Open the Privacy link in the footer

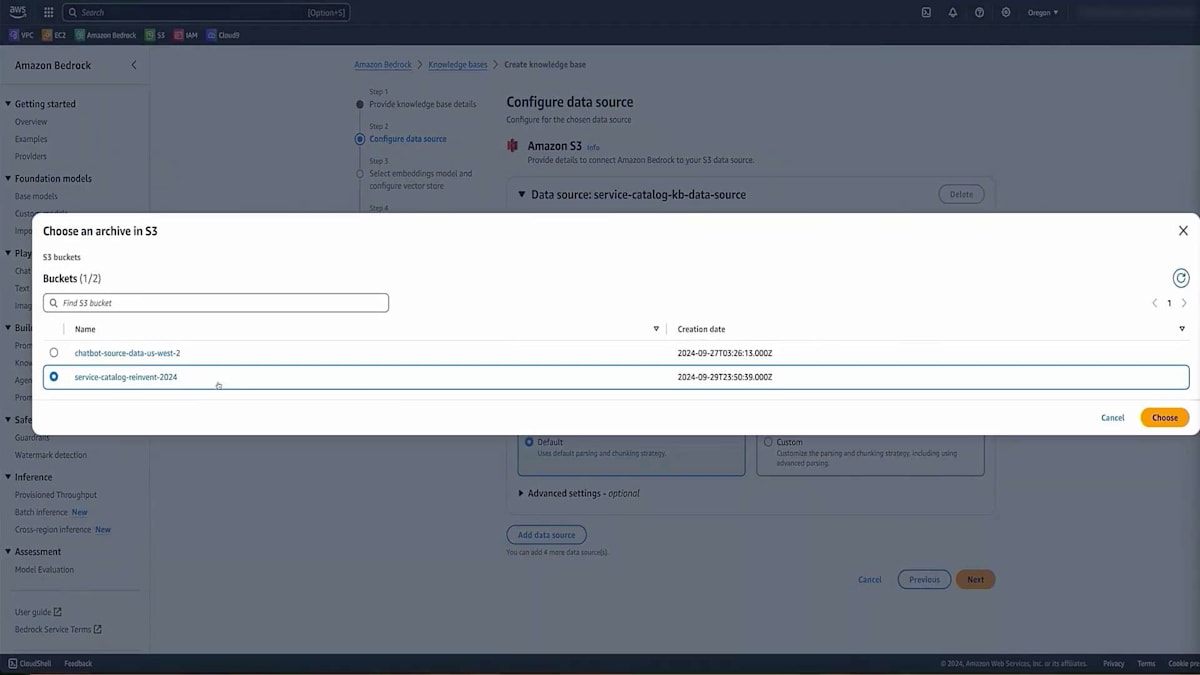pyautogui.click(x=1113, y=664)
